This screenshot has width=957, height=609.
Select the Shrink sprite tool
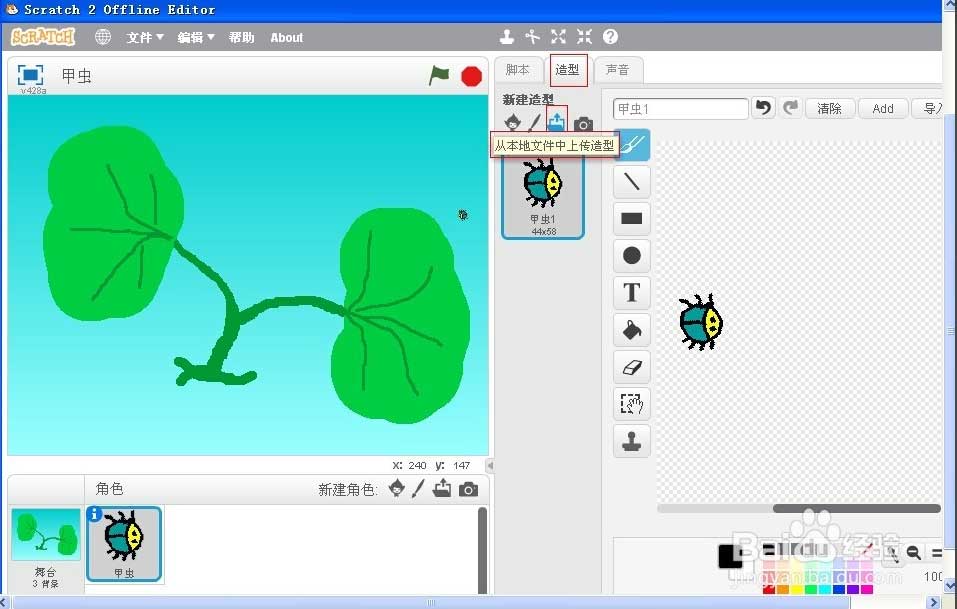[584, 37]
